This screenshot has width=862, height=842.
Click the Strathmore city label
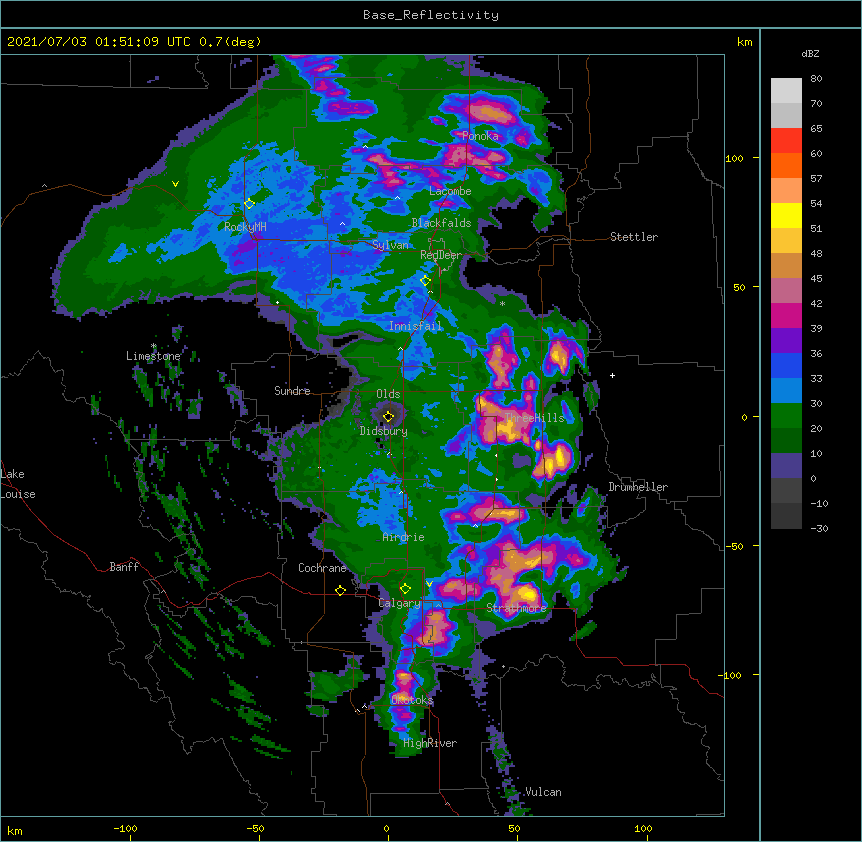point(516,607)
